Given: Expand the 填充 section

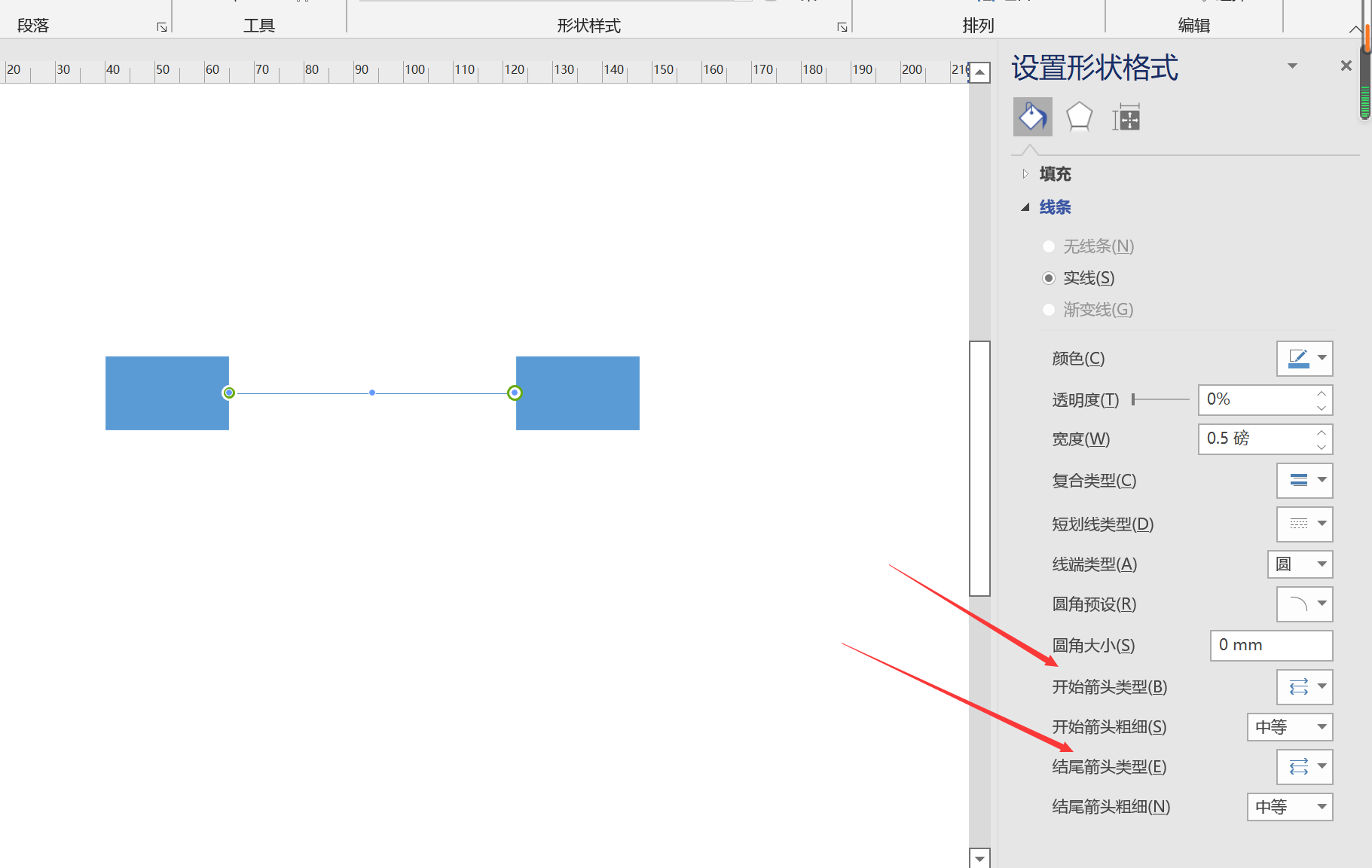Looking at the screenshot, I should click(x=1026, y=173).
